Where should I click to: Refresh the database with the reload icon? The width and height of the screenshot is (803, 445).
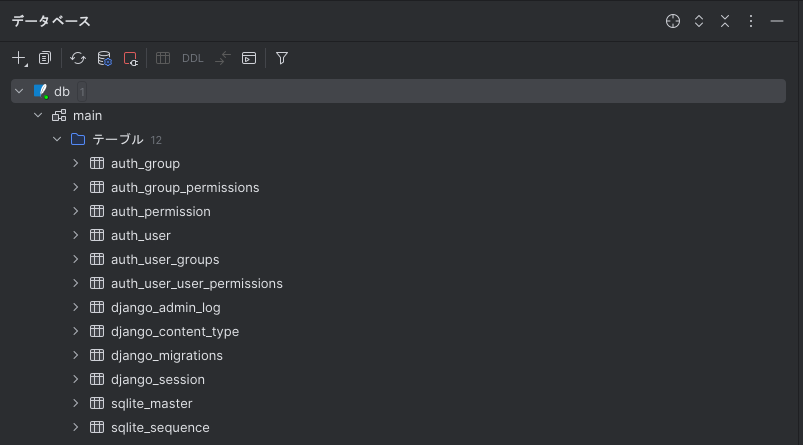78,58
